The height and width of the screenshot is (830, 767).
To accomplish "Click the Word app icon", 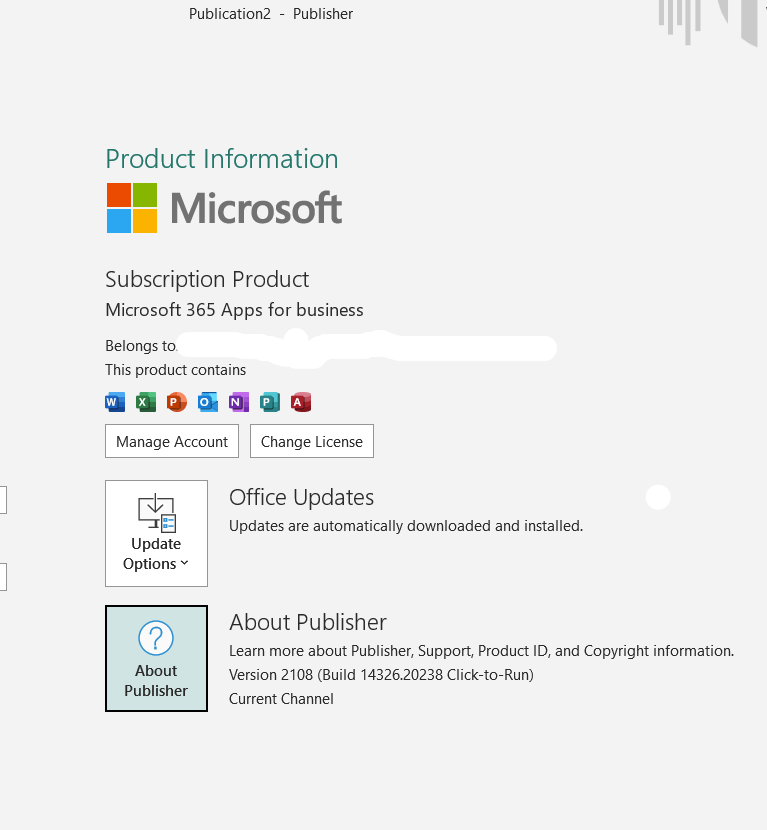I will (115, 402).
